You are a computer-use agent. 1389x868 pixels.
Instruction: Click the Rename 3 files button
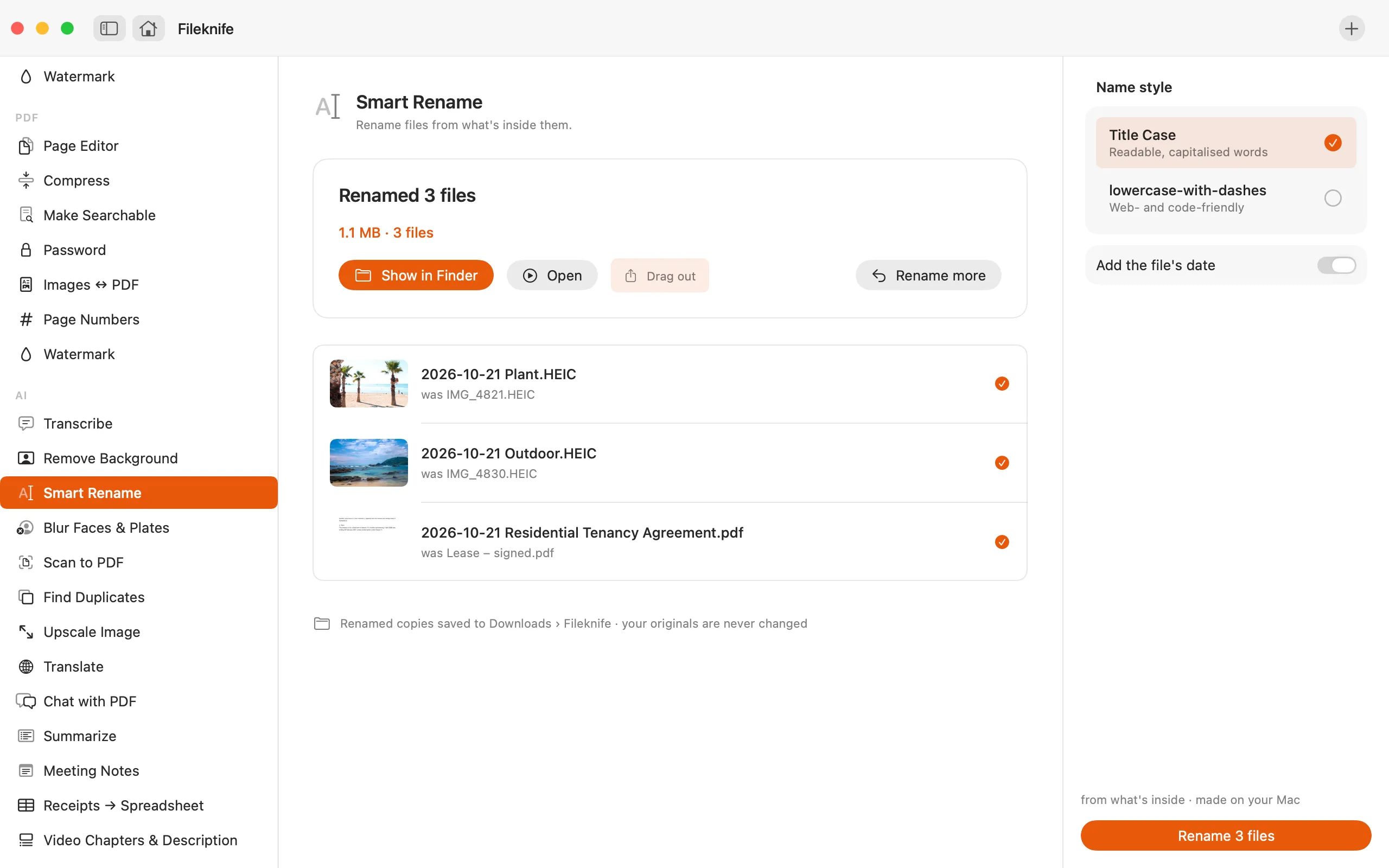1226,836
